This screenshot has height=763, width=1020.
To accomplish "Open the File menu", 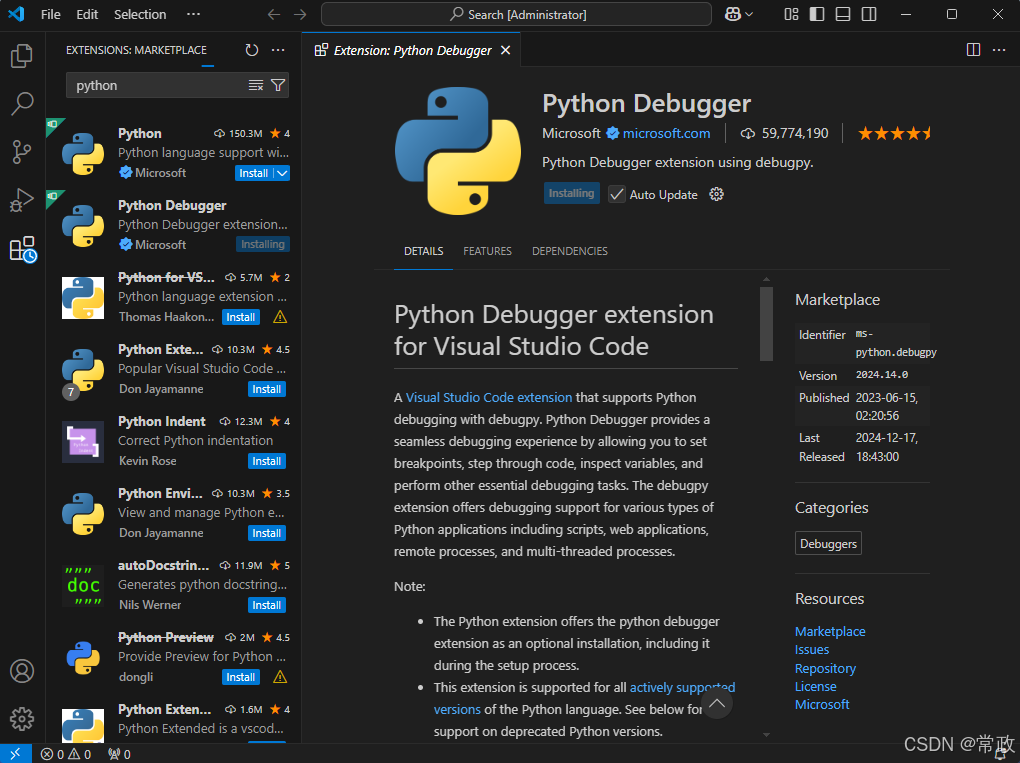I will [x=50, y=14].
